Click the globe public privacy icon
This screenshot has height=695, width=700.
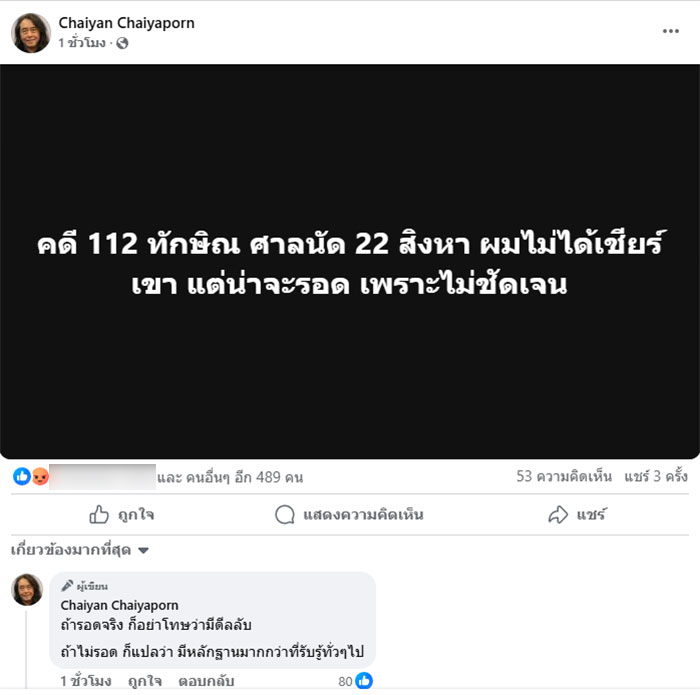click(122, 43)
